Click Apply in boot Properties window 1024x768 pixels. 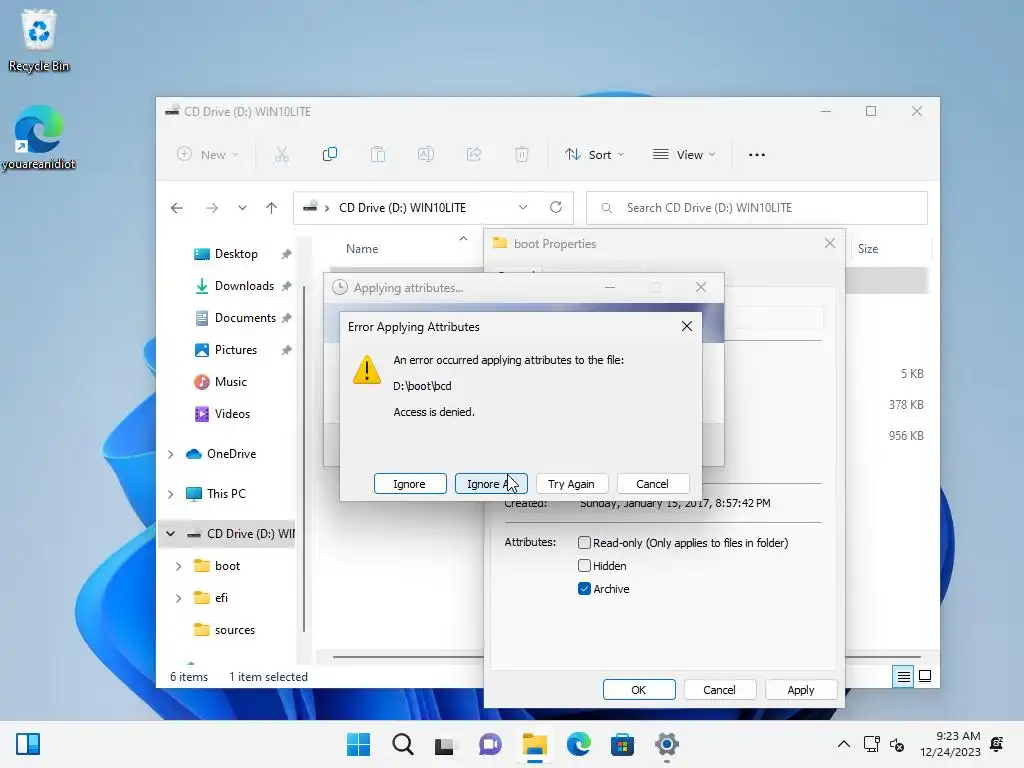click(801, 690)
